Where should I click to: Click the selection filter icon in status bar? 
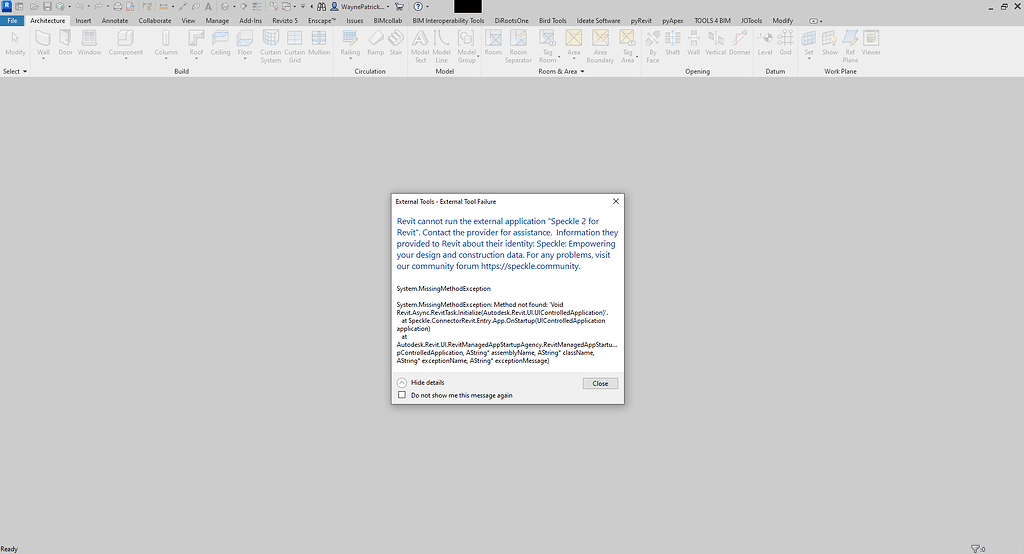[976, 549]
